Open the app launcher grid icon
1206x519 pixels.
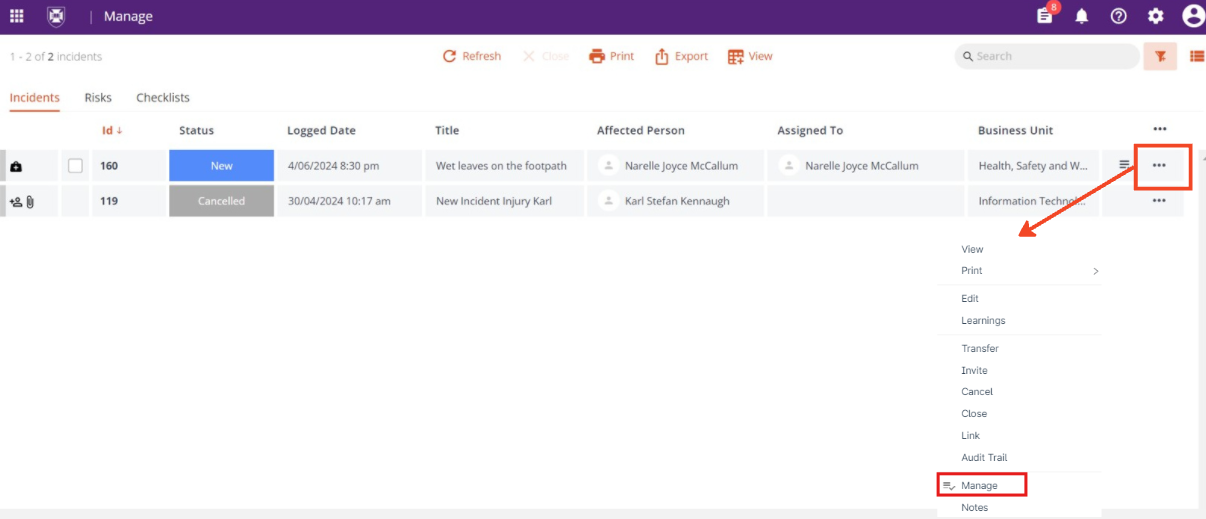(x=17, y=16)
